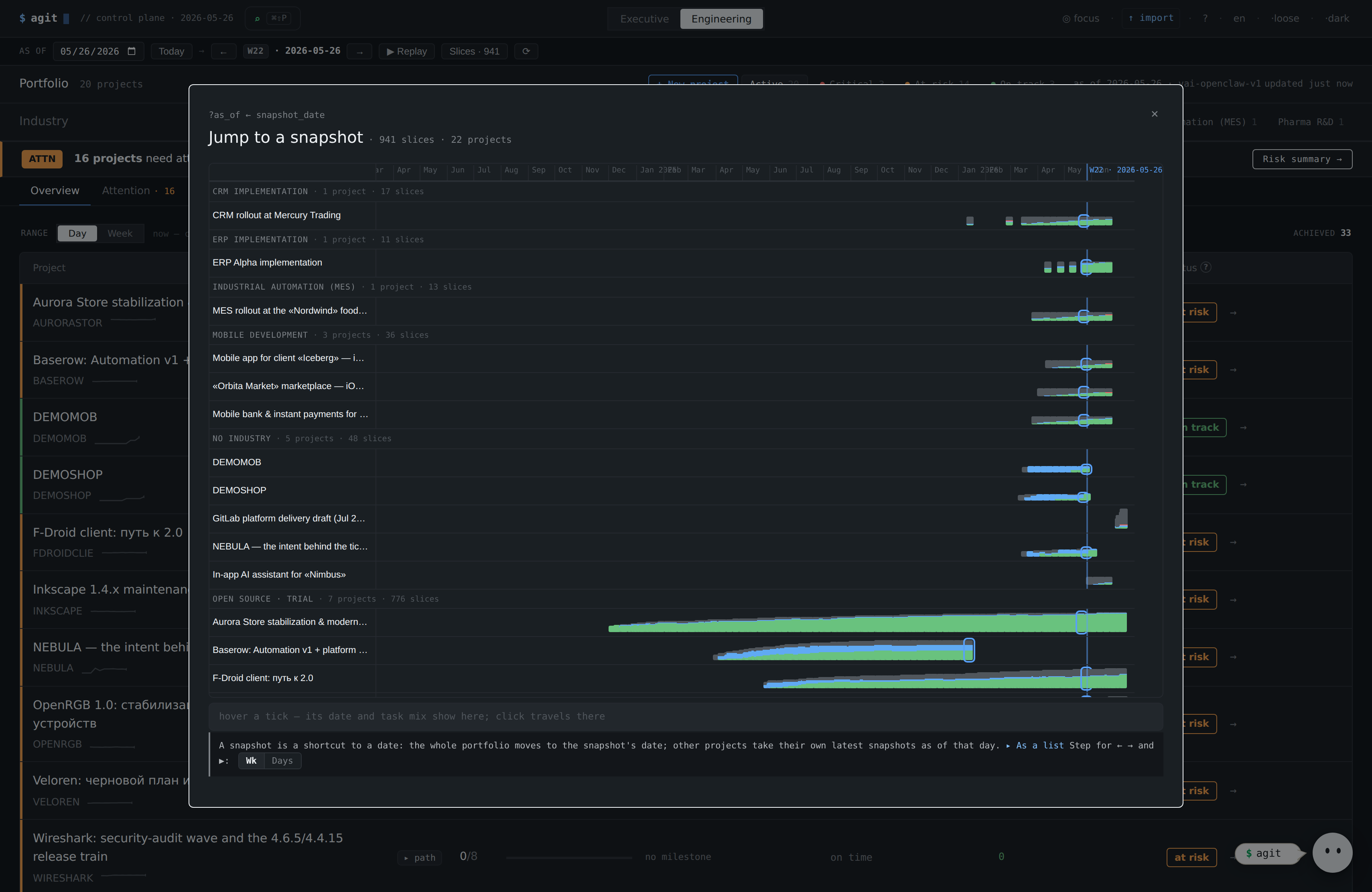Select the DEMOMOB snapshot marker in timeline
Image resolution: width=1372 pixels, height=892 pixels.
(1086, 469)
